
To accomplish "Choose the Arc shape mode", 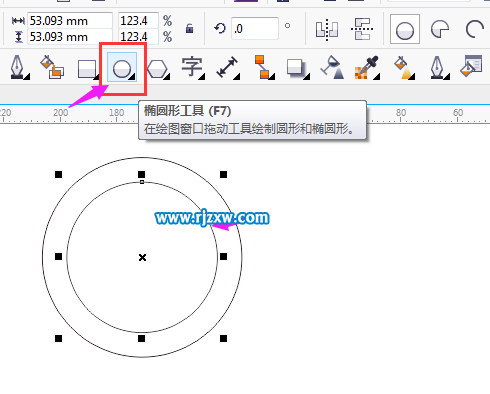I will [474, 29].
